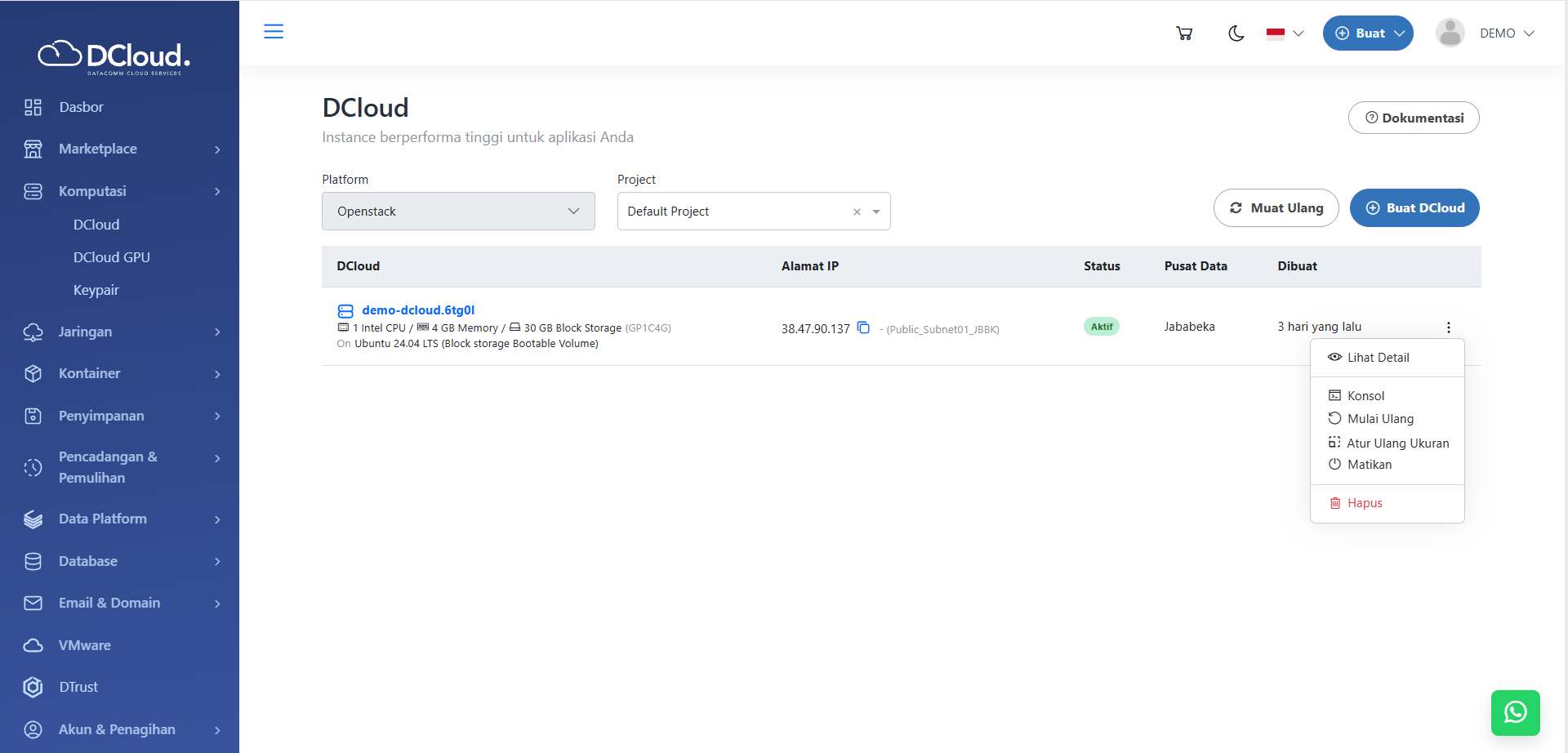
Task: Open the hamburger sidebar menu
Action: [x=274, y=31]
